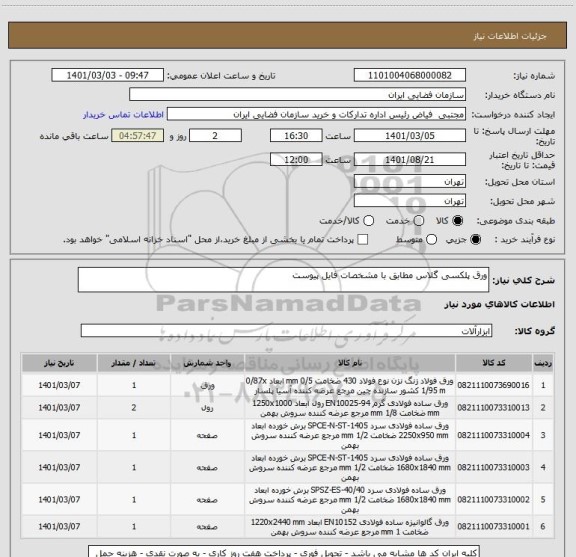
Task: Click the buyer name field سازمان فضایی ایران
Action: click(x=298, y=94)
